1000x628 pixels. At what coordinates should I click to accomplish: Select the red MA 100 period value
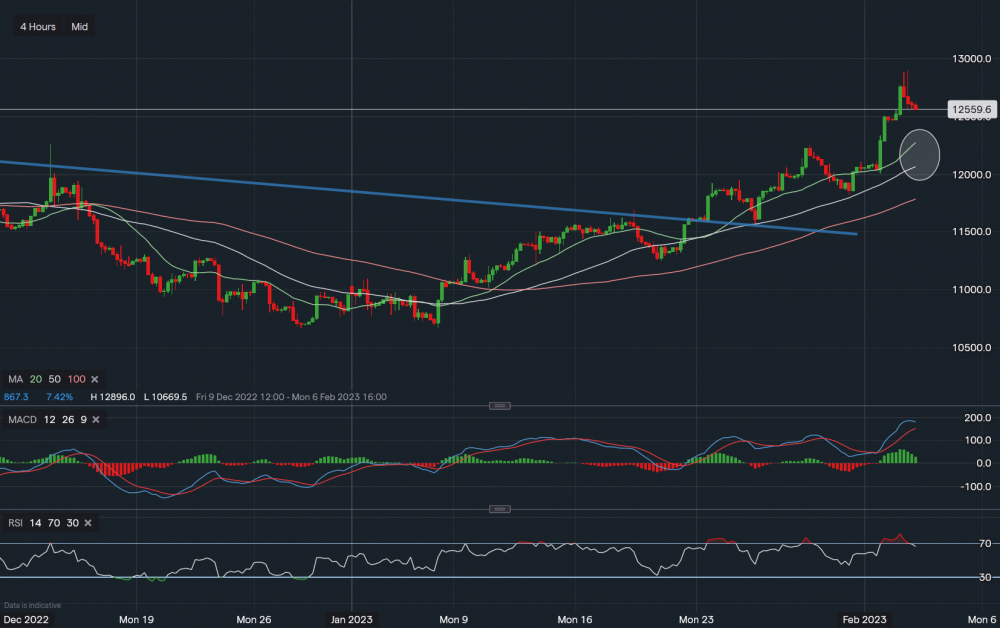[x=76, y=380]
